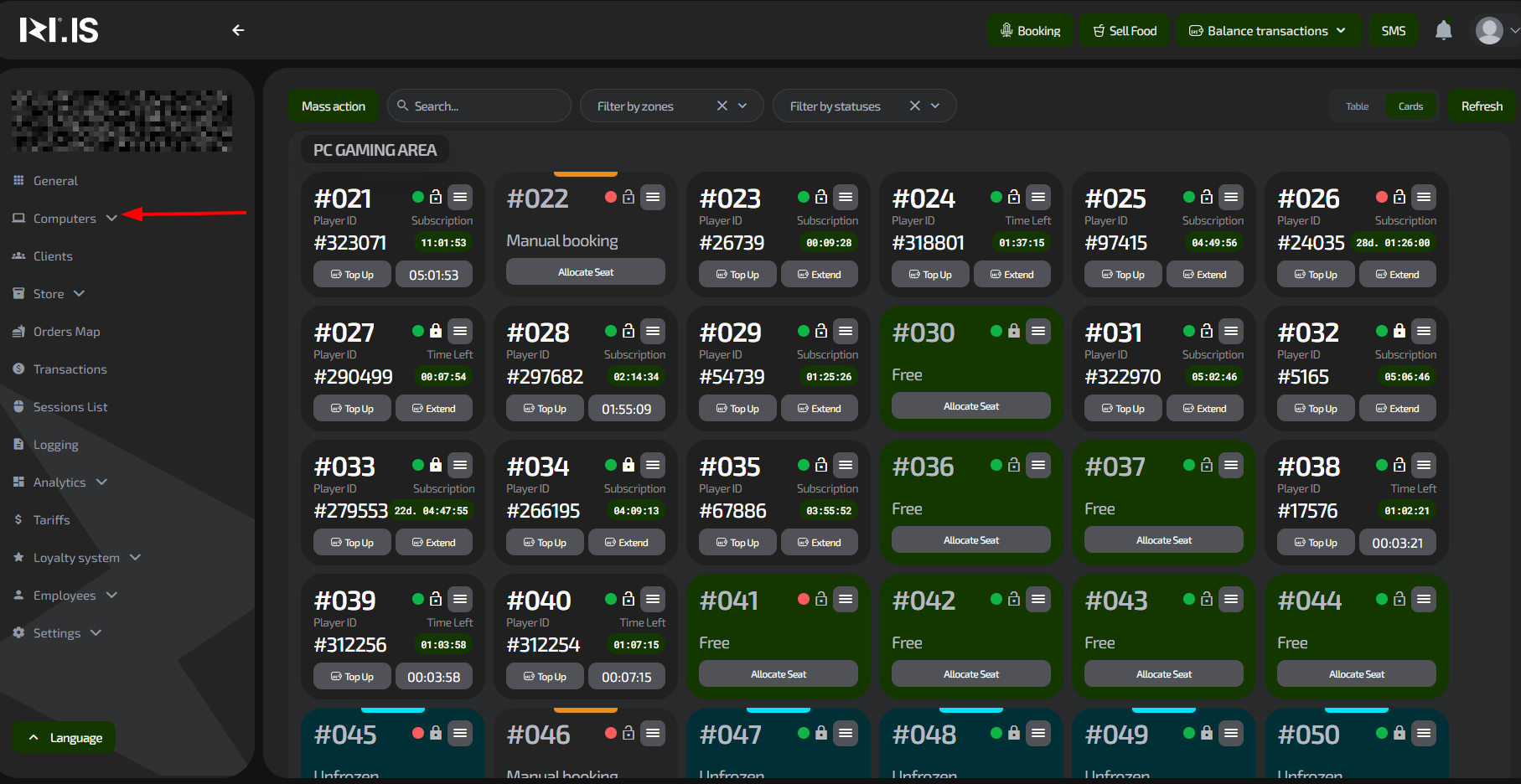Expand the Language selector

[x=65, y=738]
